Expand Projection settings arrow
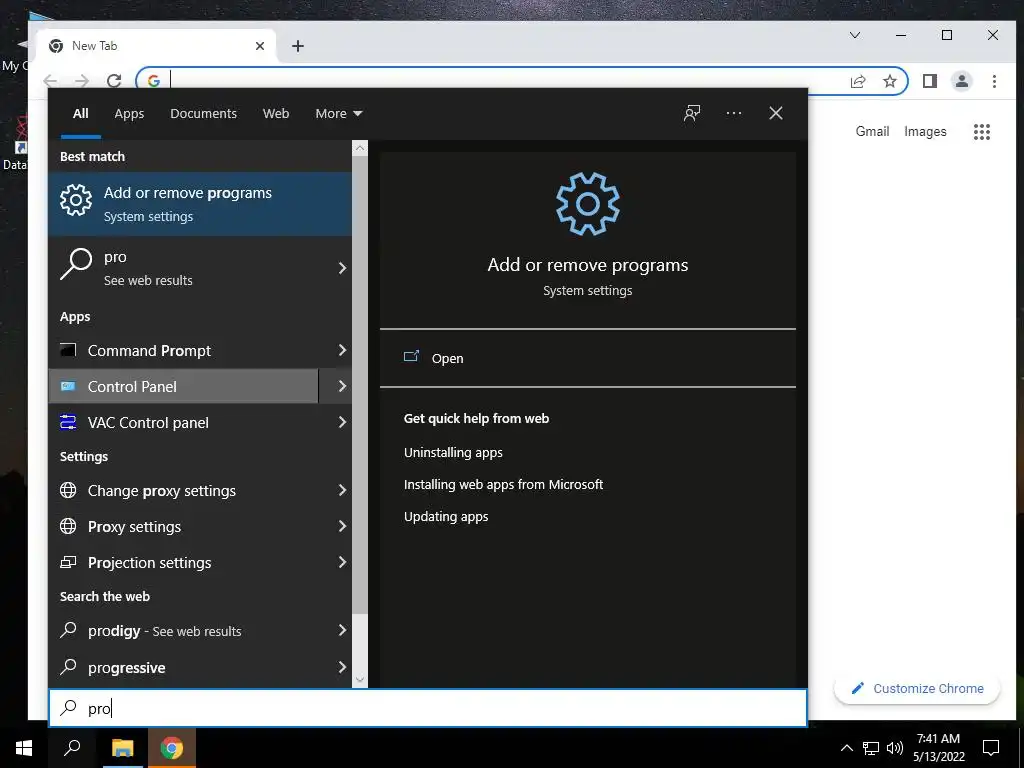Viewport: 1024px width, 768px height. pyautogui.click(x=342, y=562)
